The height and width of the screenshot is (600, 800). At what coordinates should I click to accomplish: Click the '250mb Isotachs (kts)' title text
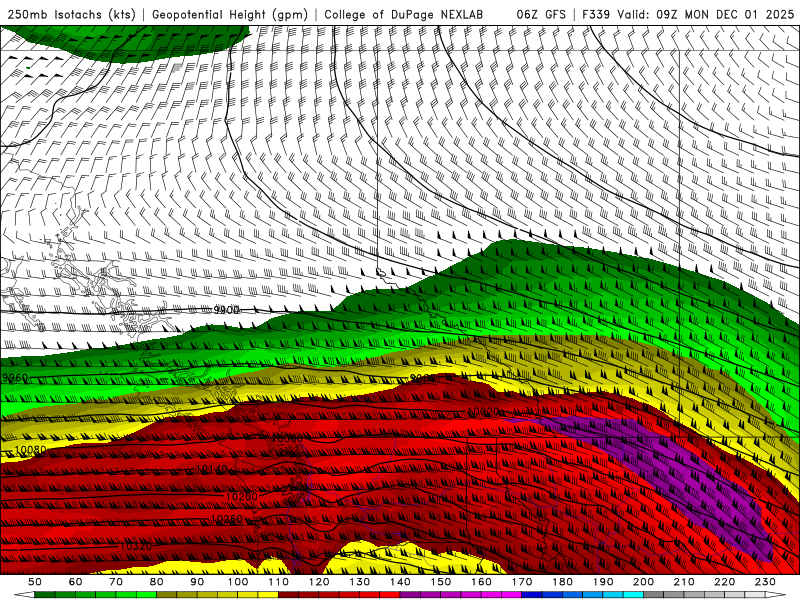click(x=71, y=14)
